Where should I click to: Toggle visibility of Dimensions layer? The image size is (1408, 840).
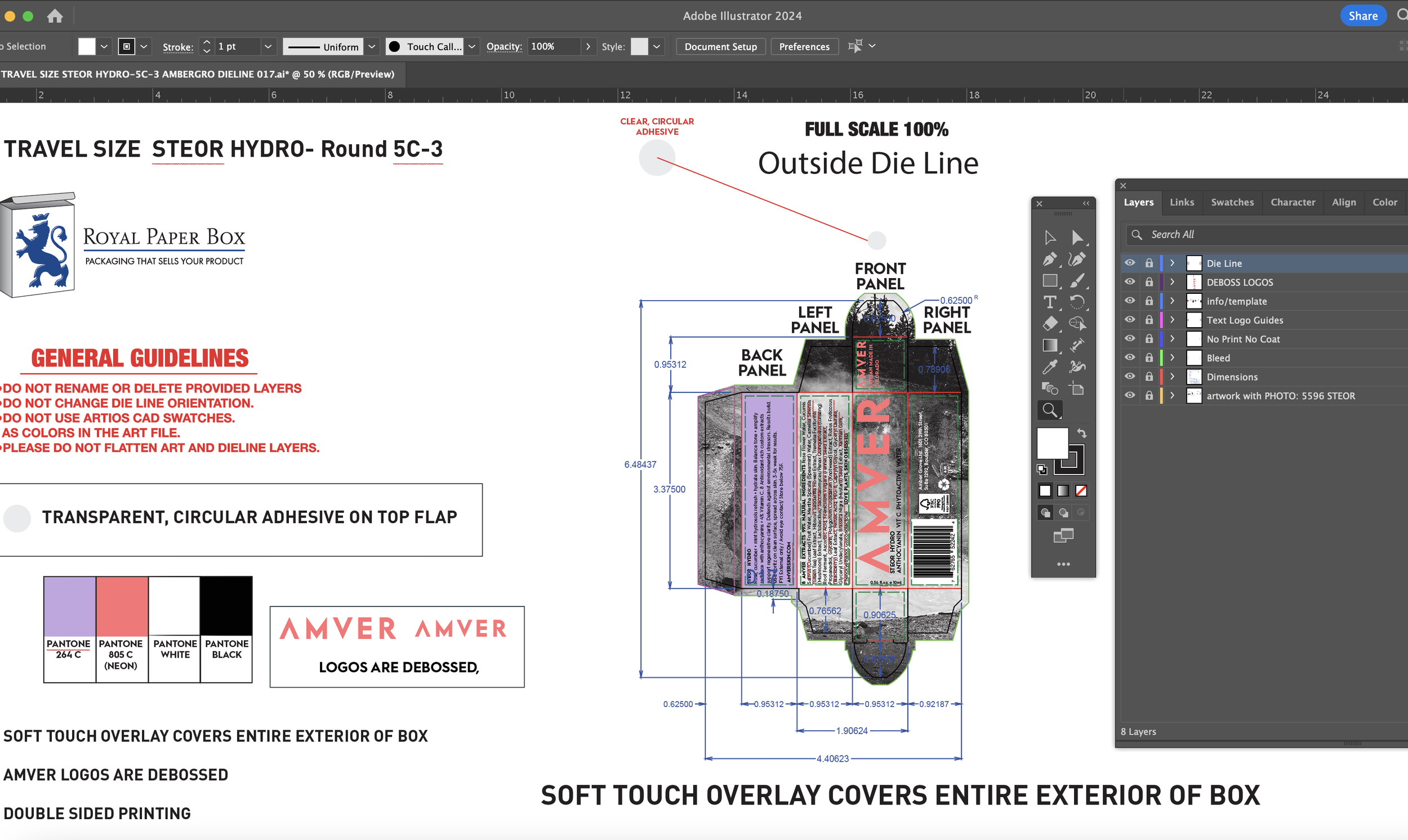tap(1129, 377)
